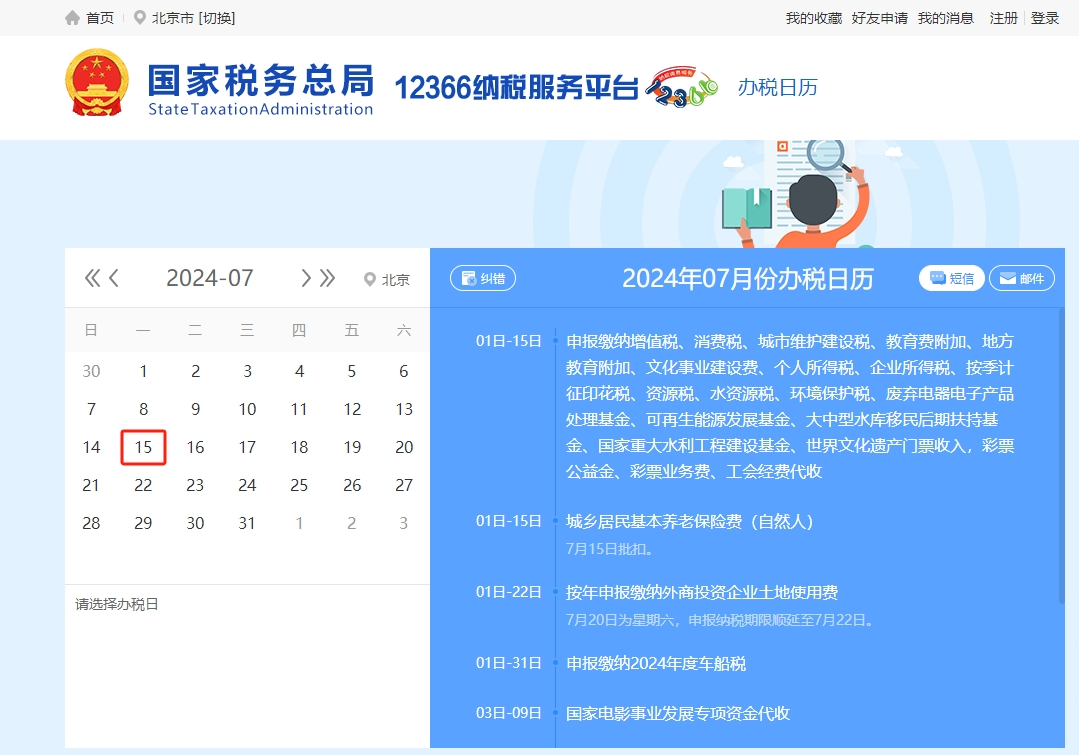Open the 2024-07 month selector

[210, 278]
